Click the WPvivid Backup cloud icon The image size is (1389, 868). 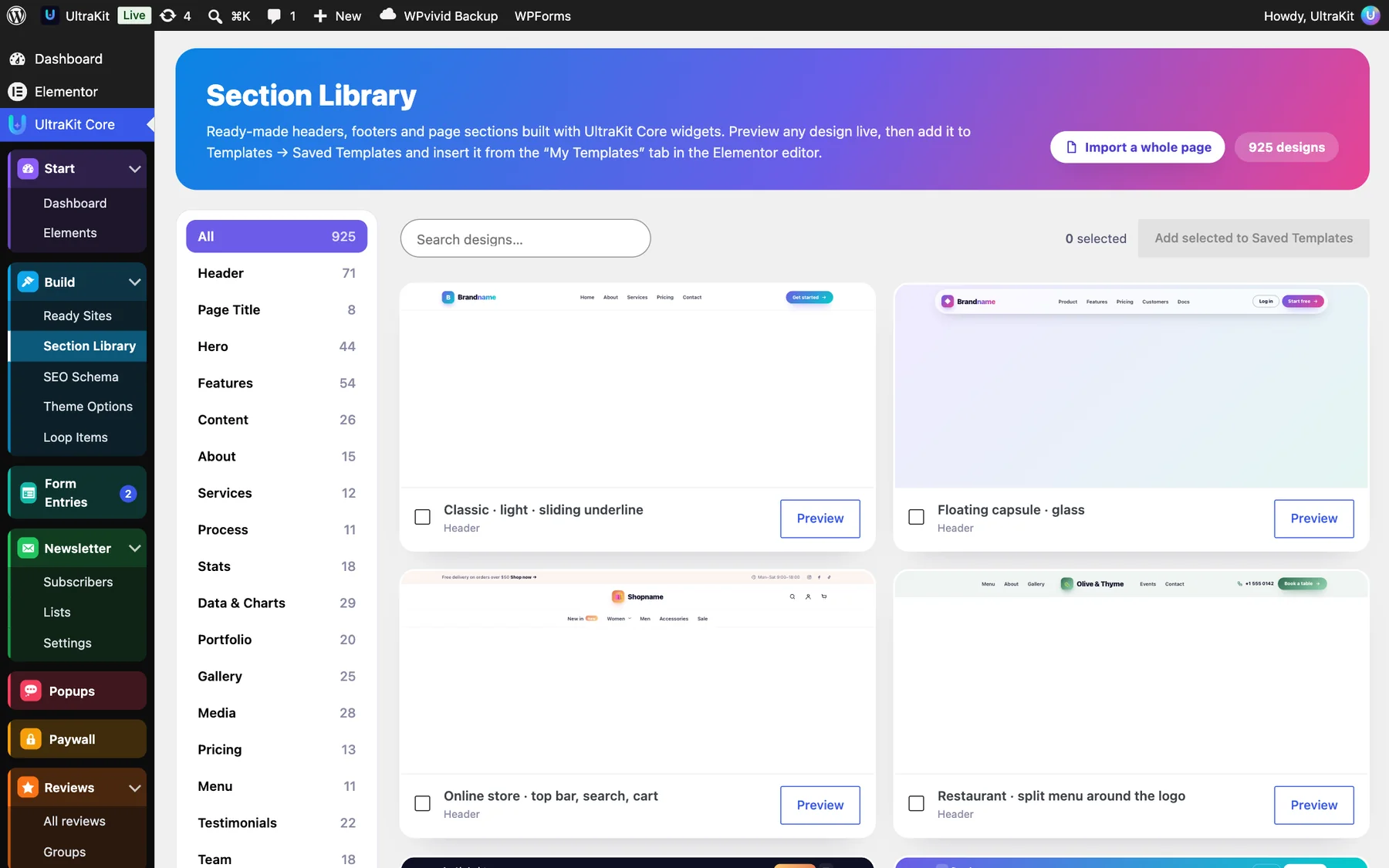pyautogui.click(x=388, y=15)
